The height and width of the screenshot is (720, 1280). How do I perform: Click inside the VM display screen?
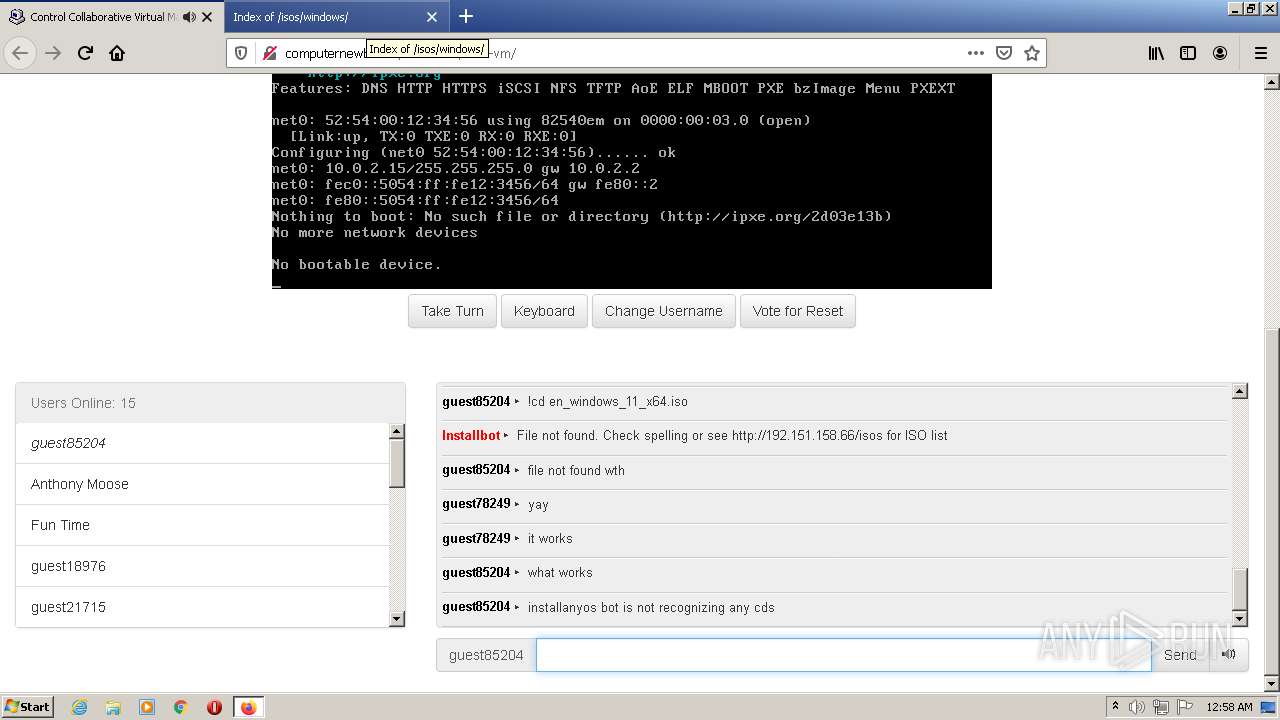tap(631, 181)
